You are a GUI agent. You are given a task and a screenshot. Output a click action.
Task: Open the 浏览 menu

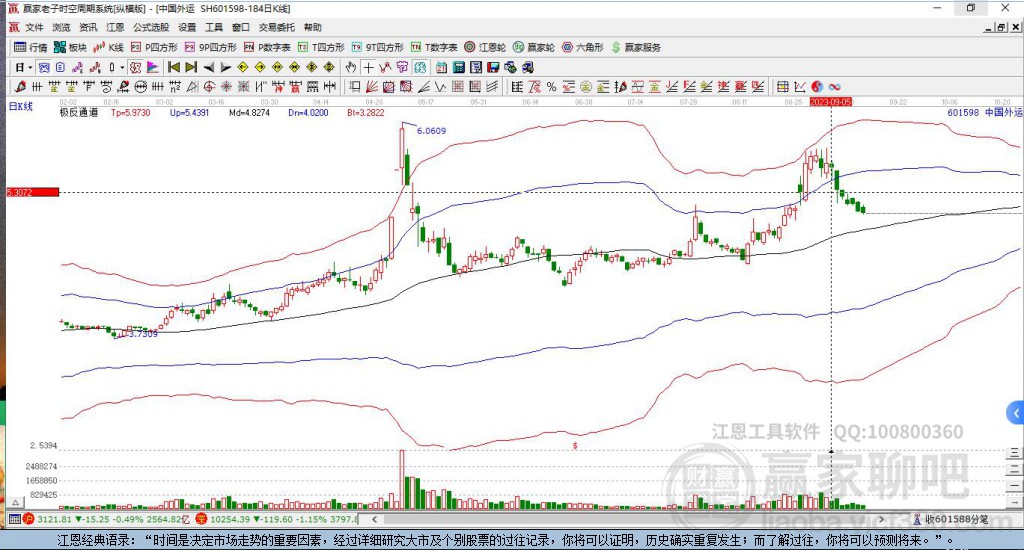pos(61,27)
